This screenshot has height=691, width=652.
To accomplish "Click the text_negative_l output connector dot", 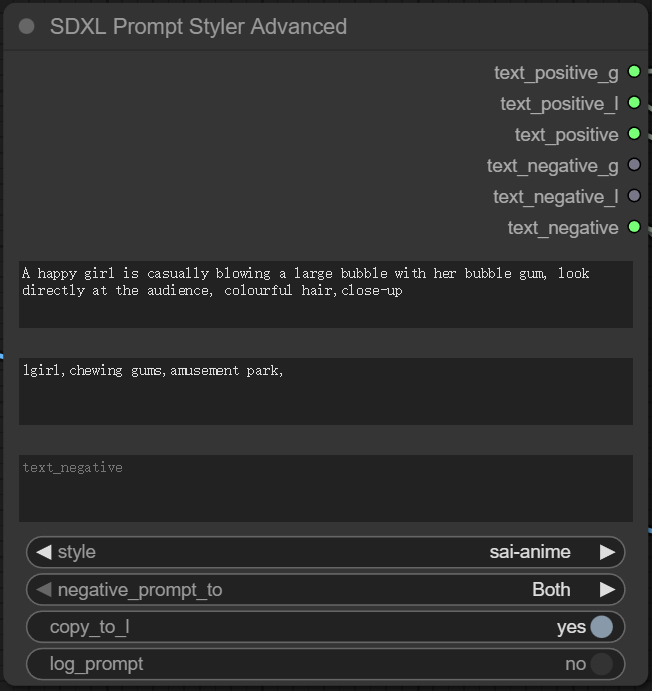I will click(634, 196).
